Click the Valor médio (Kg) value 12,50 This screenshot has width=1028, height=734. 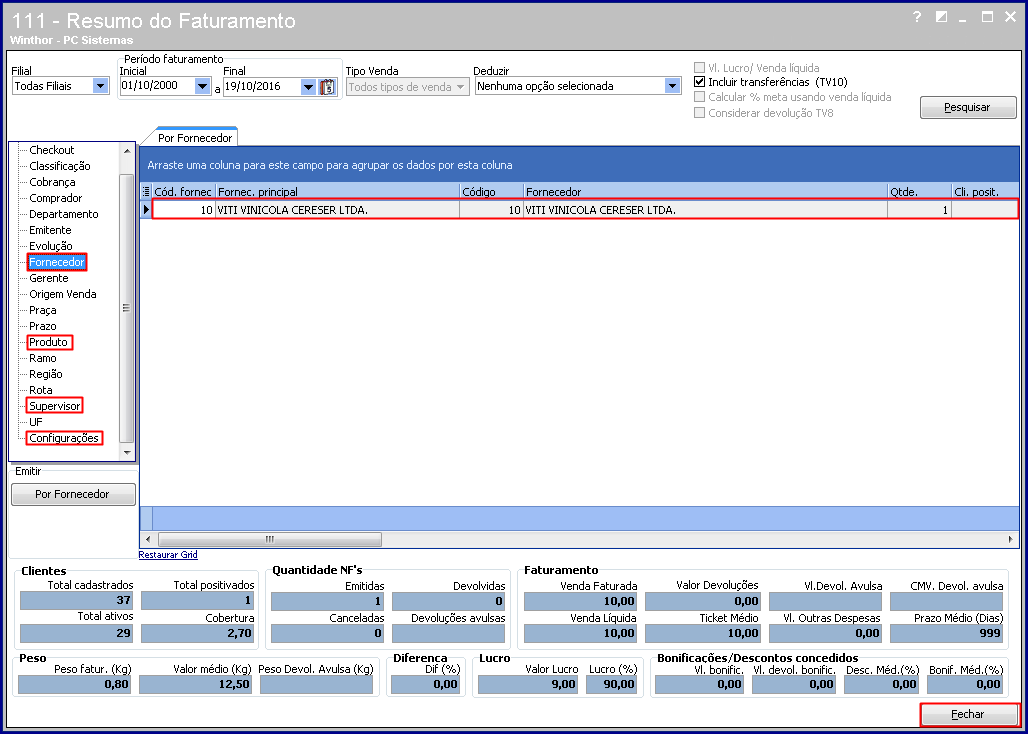(x=196, y=684)
